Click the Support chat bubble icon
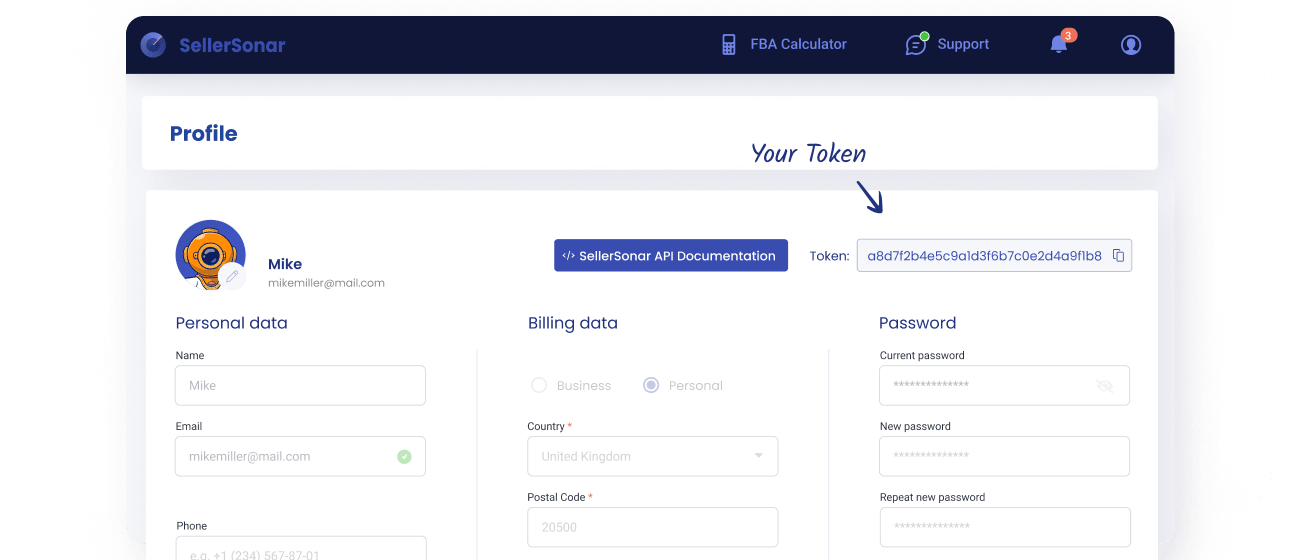This screenshot has height=560, width=1302. point(916,45)
